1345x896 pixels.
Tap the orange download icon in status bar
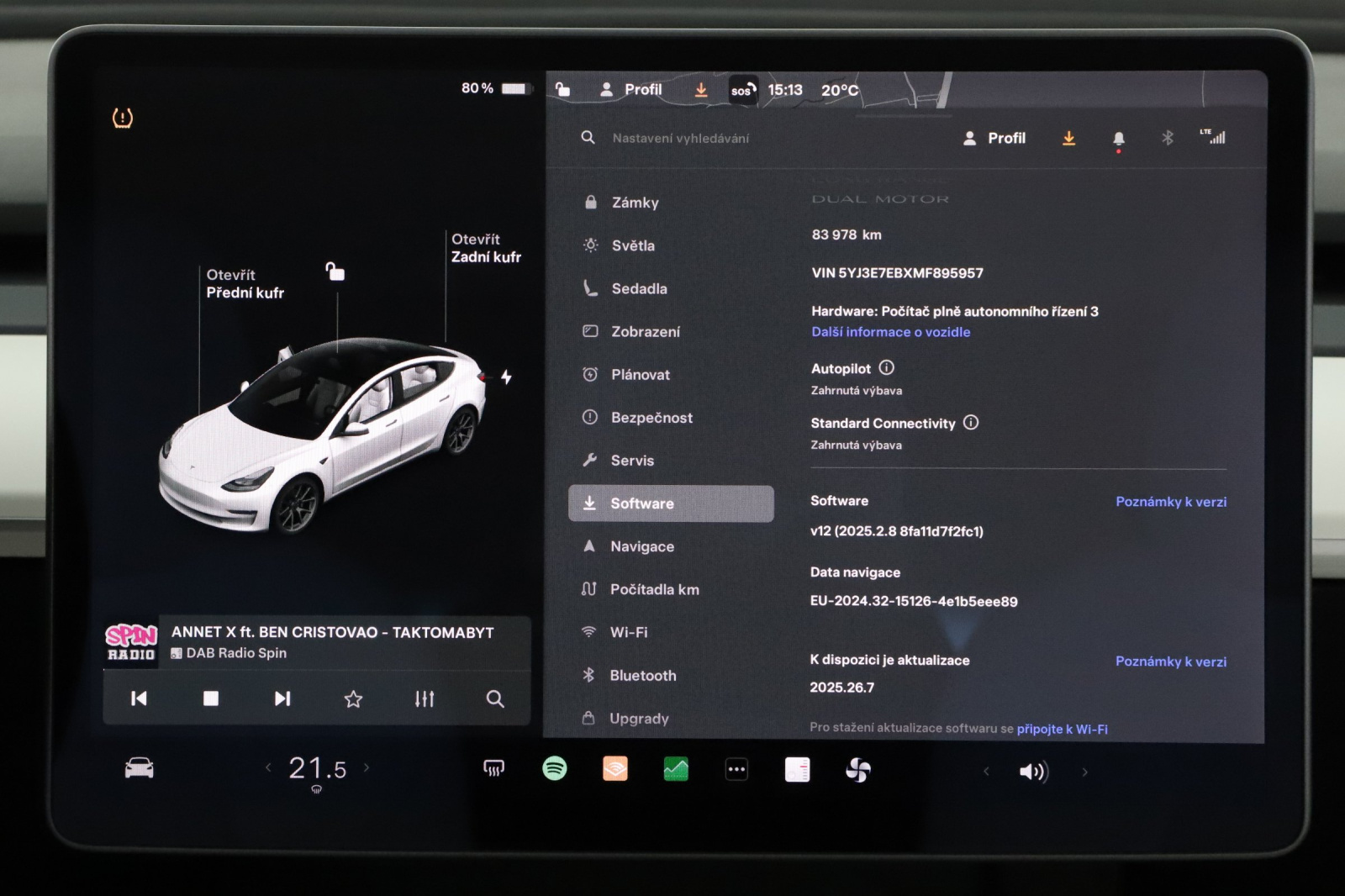pos(701,90)
